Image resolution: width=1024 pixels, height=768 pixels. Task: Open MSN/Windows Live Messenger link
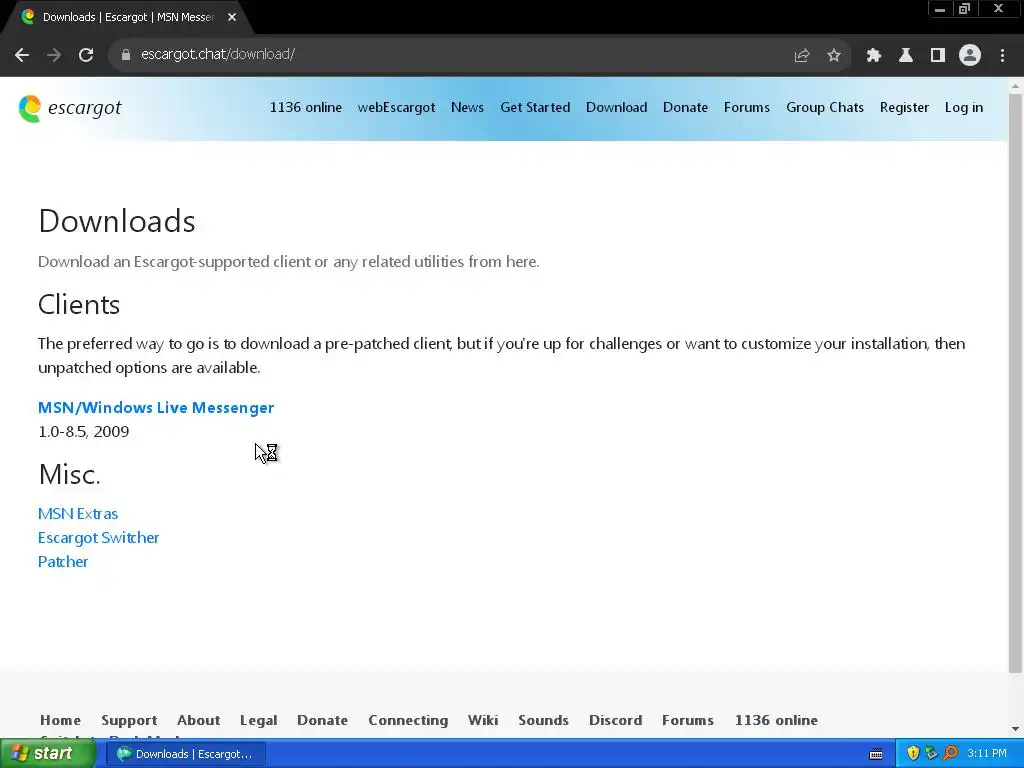(156, 408)
